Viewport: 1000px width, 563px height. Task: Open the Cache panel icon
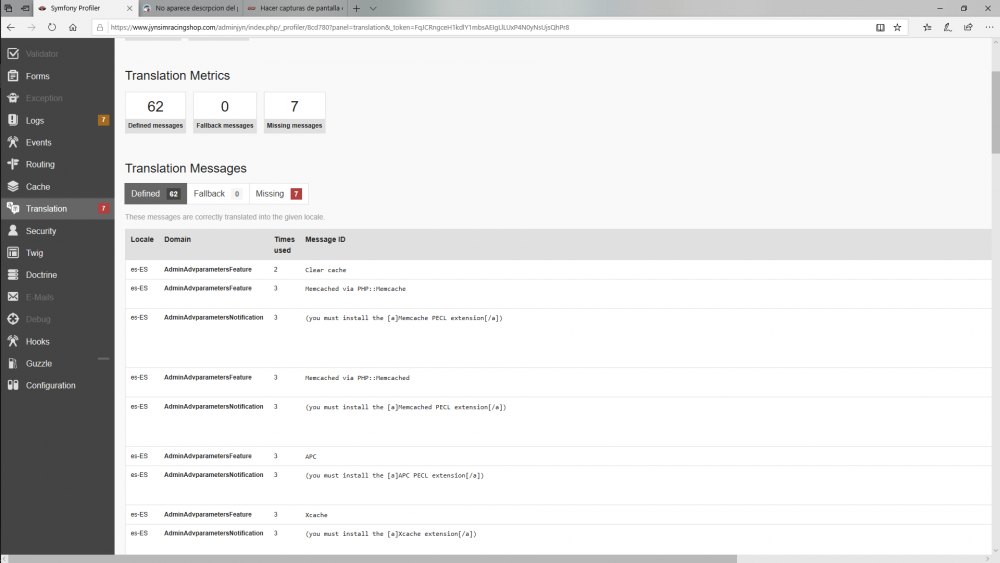(13, 186)
